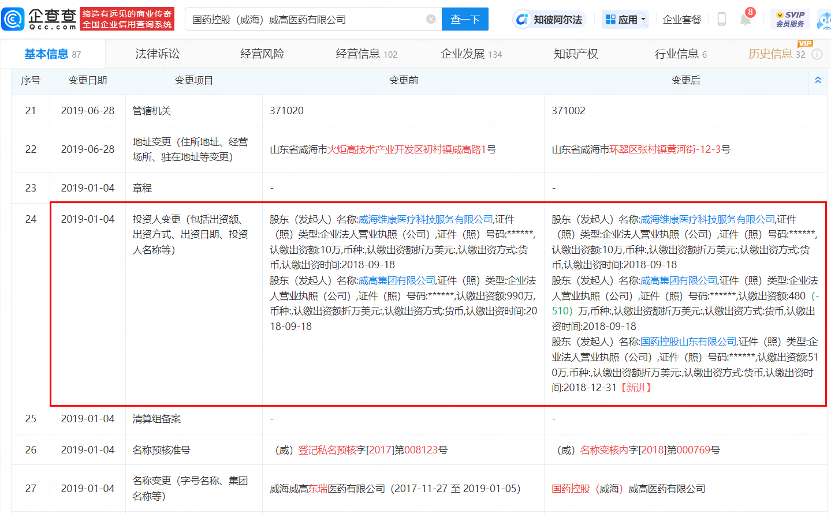Click the 变更日期 column header
Image resolution: width=832 pixels, height=514 pixels.
coord(88,80)
